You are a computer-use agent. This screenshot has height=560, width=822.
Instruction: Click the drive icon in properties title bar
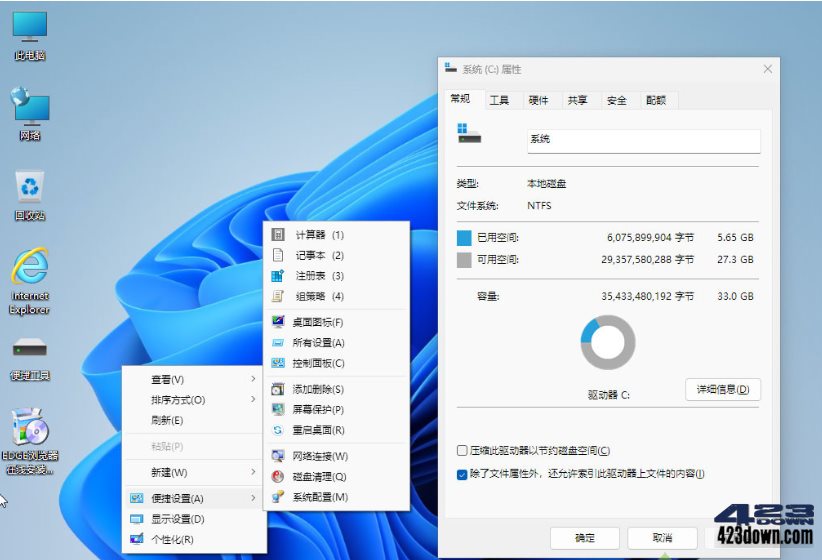[450, 68]
